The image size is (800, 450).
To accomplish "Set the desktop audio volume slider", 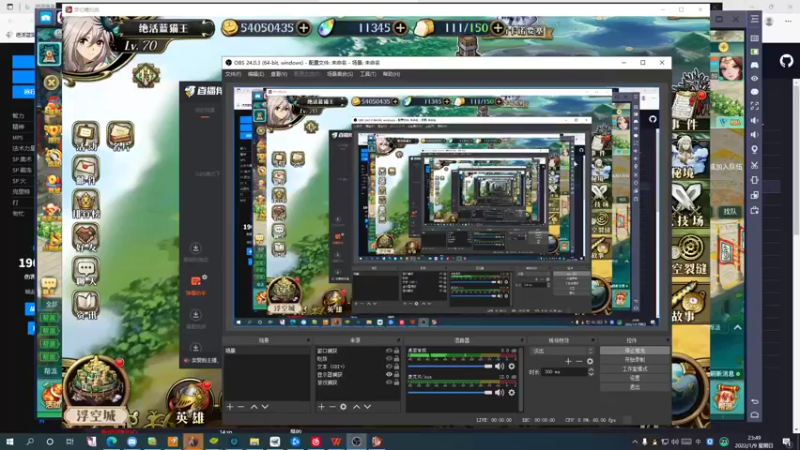I will (450, 366).
